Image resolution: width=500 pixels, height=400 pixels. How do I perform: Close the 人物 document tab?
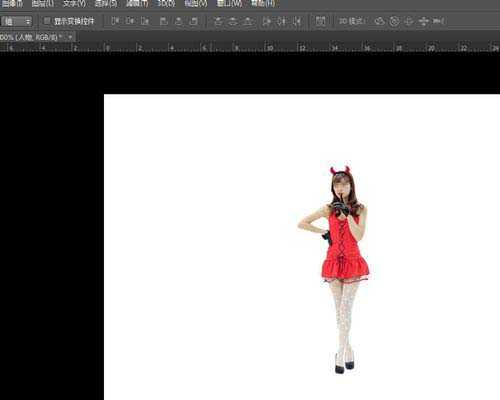70,37
